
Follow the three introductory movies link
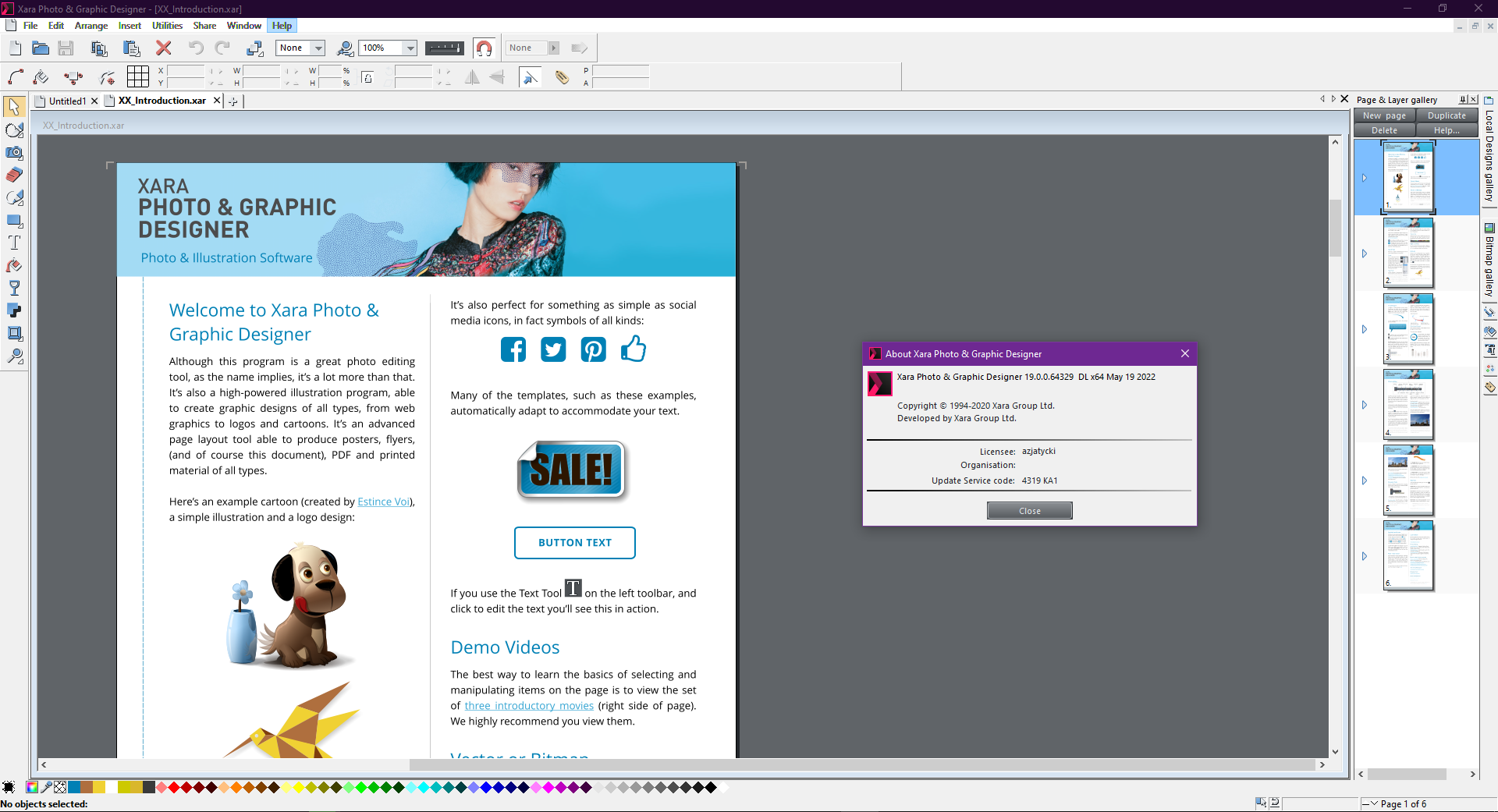tap(529, 706)
